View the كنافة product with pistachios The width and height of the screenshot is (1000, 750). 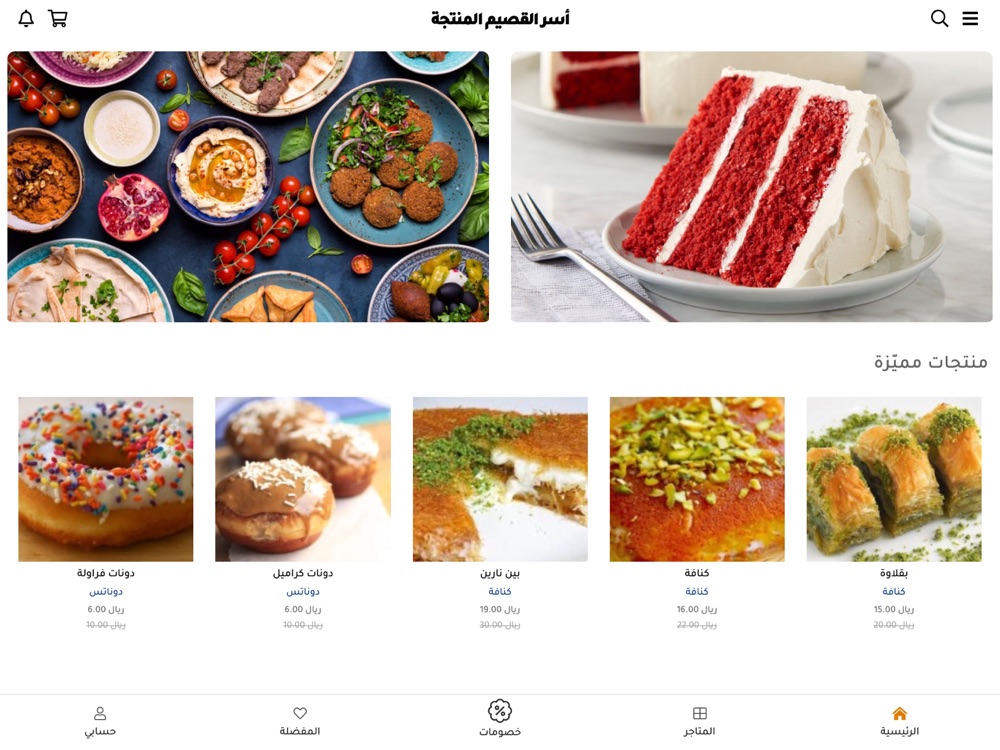(697, 479)
